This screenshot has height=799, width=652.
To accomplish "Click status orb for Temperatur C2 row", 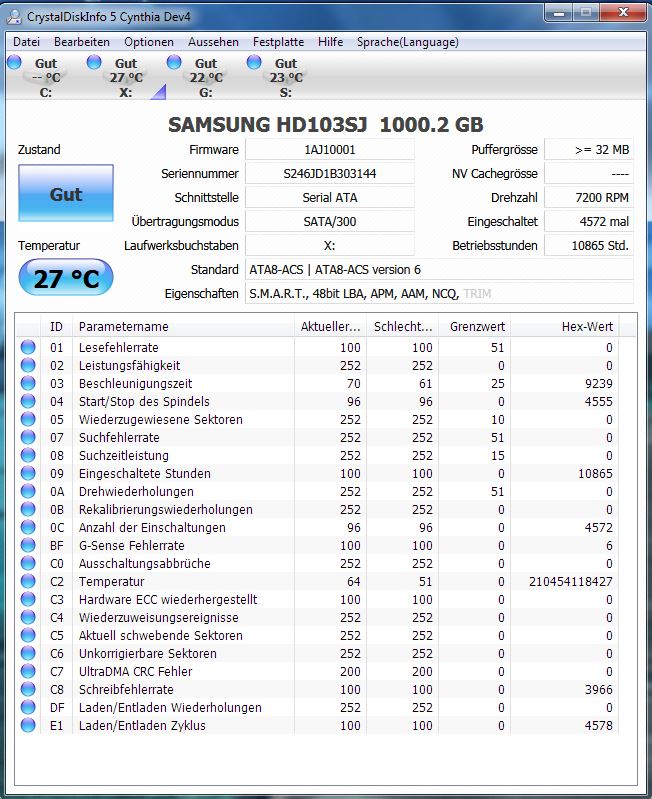I will point(28,581).
